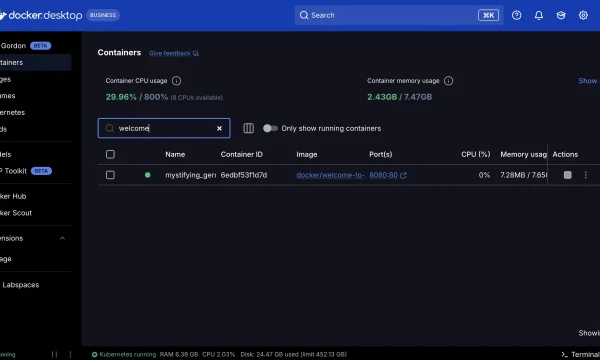The image size is (600, 360).
Task: Click the Give feedback link
Action: pos(174,53)
